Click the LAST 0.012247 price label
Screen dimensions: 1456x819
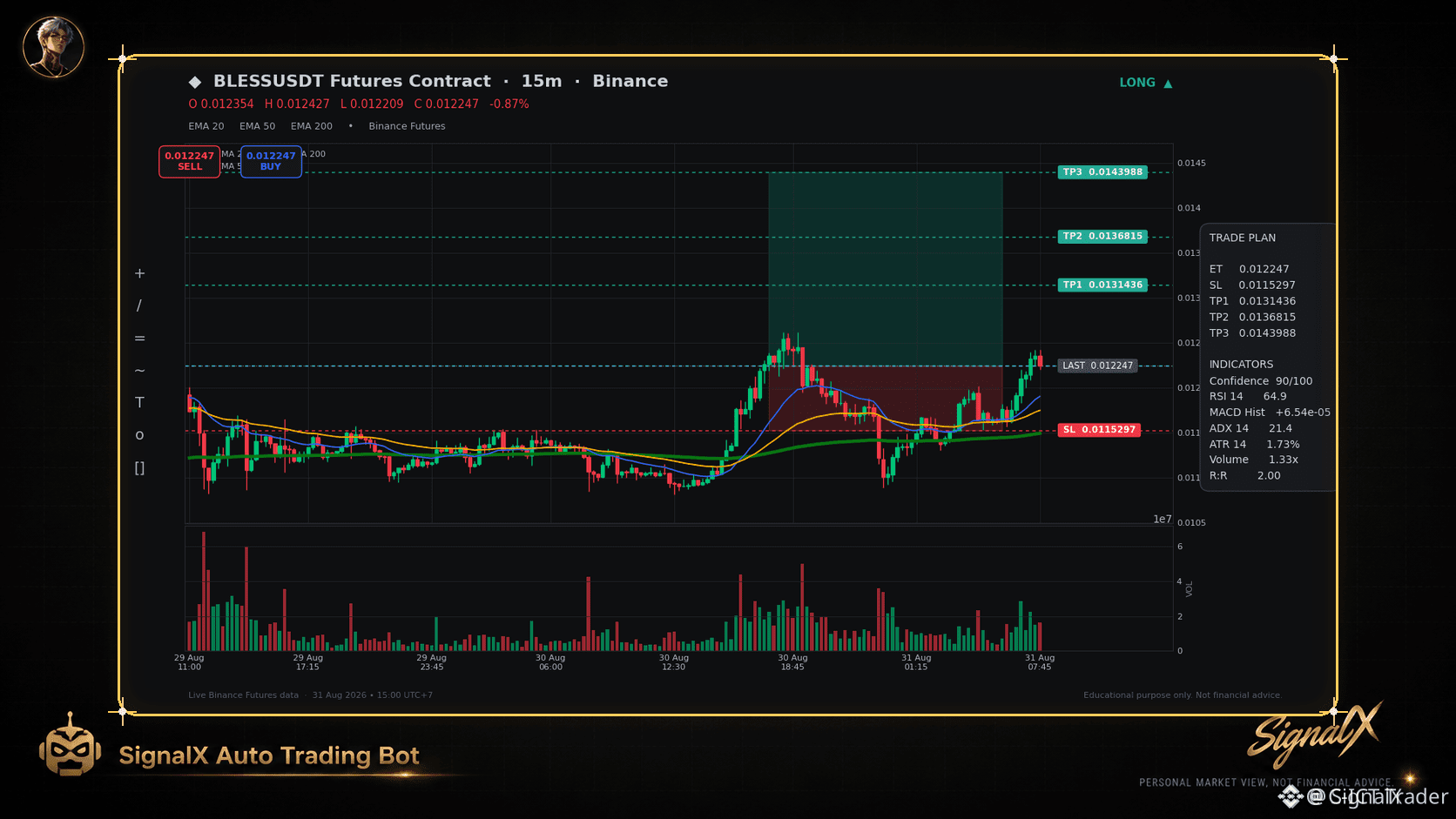1098,366
